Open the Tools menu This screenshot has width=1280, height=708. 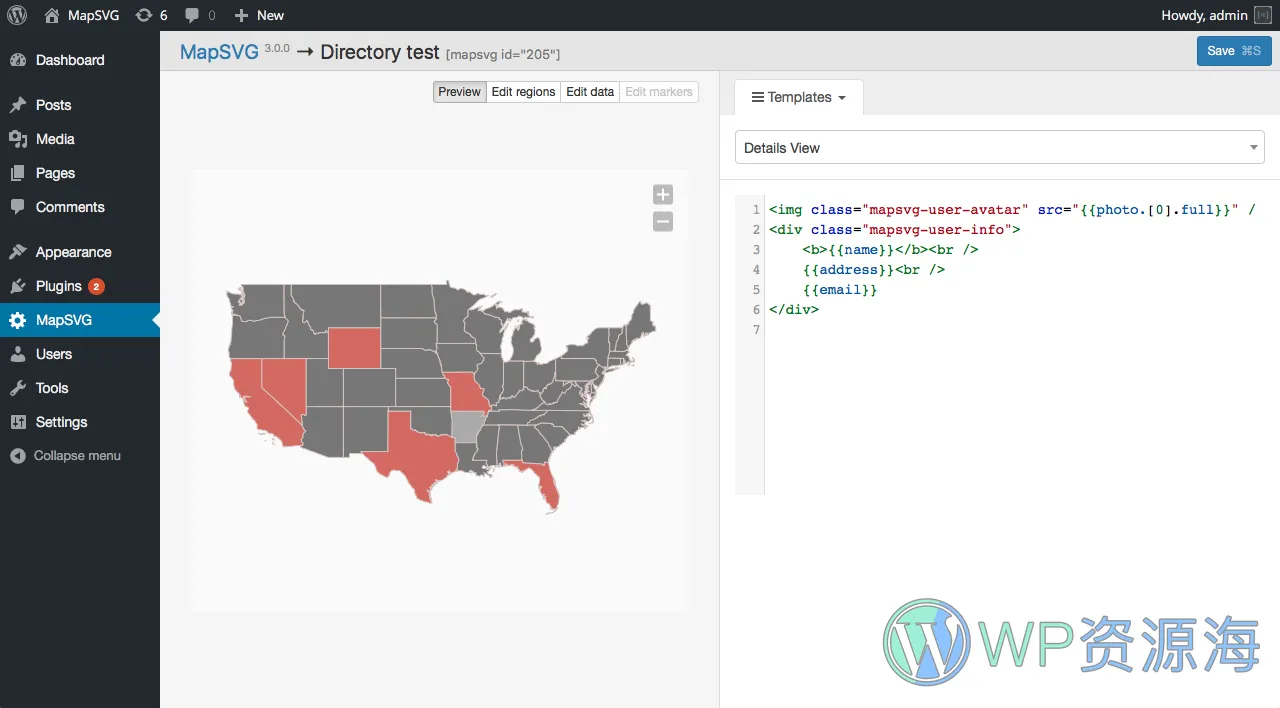click(x=80, y=388)
